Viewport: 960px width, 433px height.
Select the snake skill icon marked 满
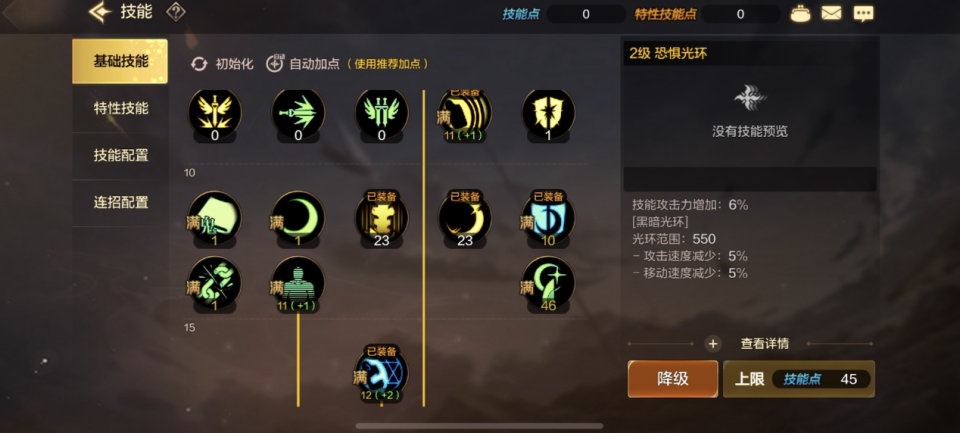coord(214,284)
